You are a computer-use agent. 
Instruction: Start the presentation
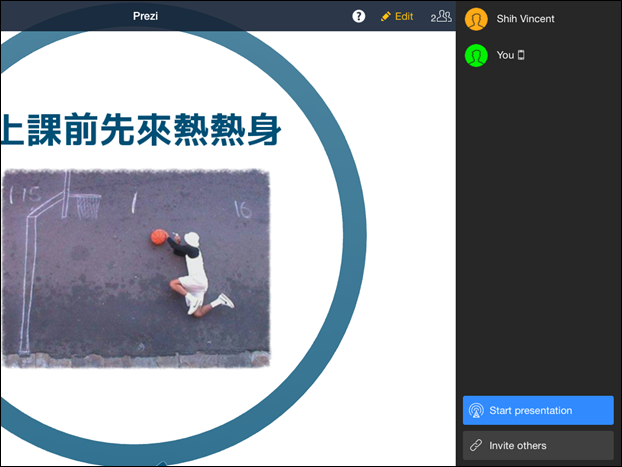point(538,410)
